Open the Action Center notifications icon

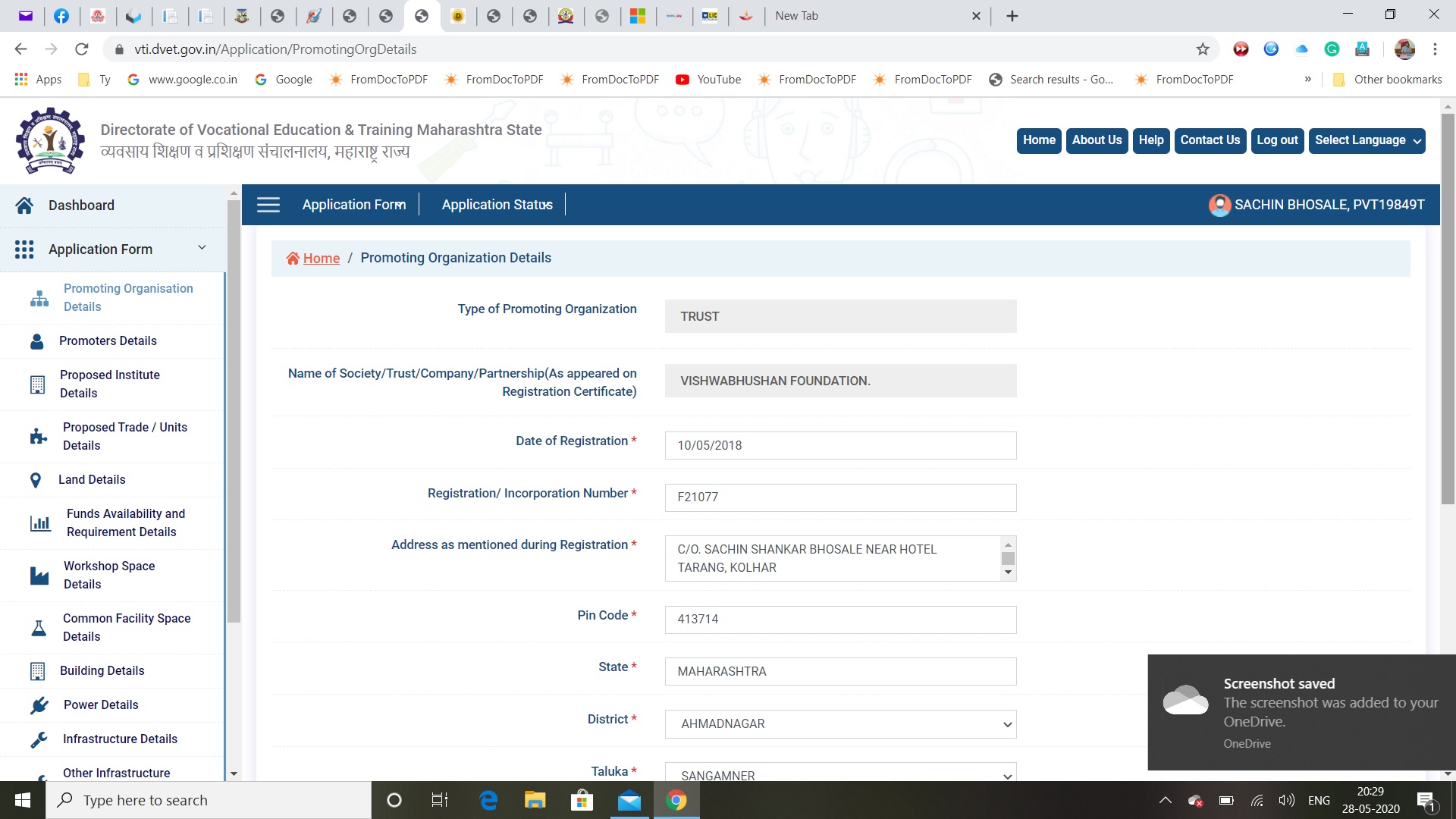1426,801
